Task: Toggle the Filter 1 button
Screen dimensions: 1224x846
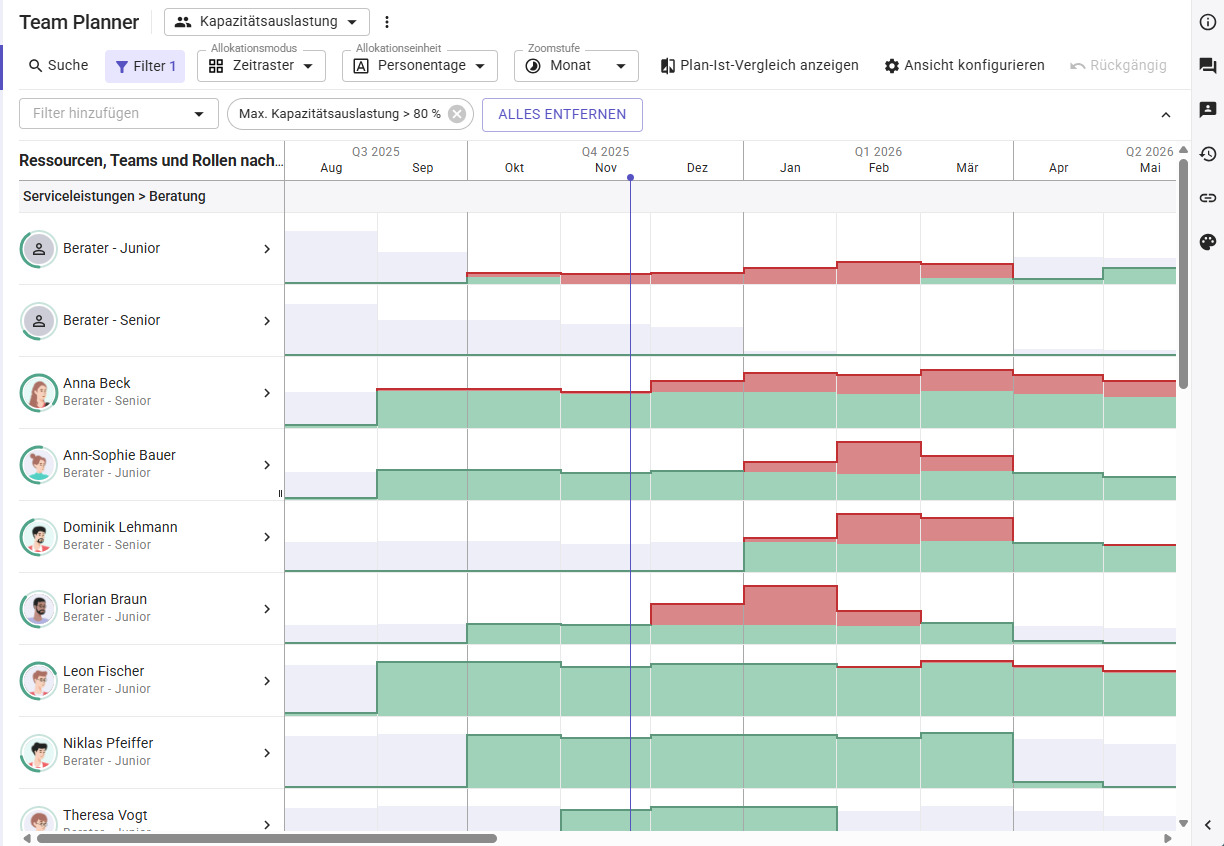Action: (x=145, y=66)
